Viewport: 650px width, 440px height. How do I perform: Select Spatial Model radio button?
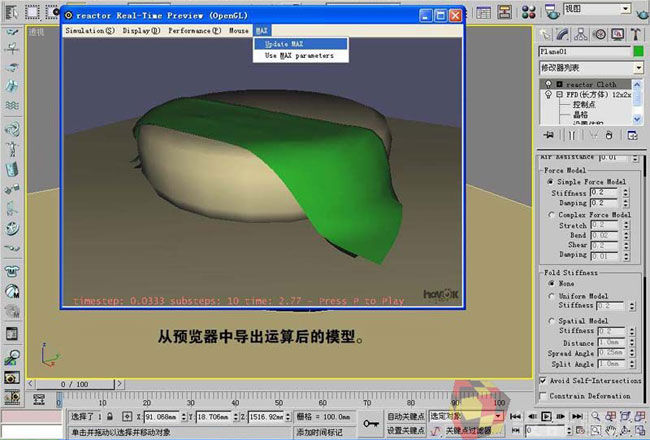(x=551, y=321)
